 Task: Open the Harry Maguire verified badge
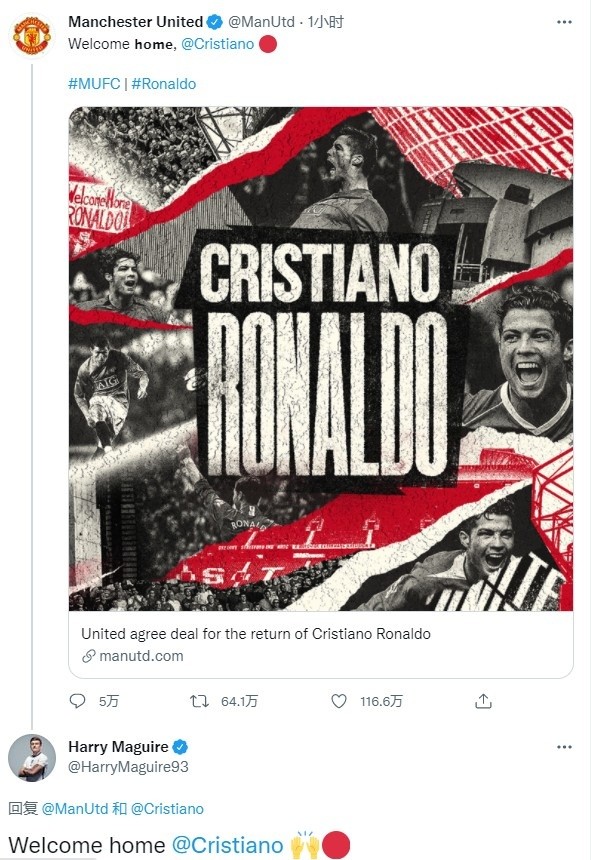(180, 747)
